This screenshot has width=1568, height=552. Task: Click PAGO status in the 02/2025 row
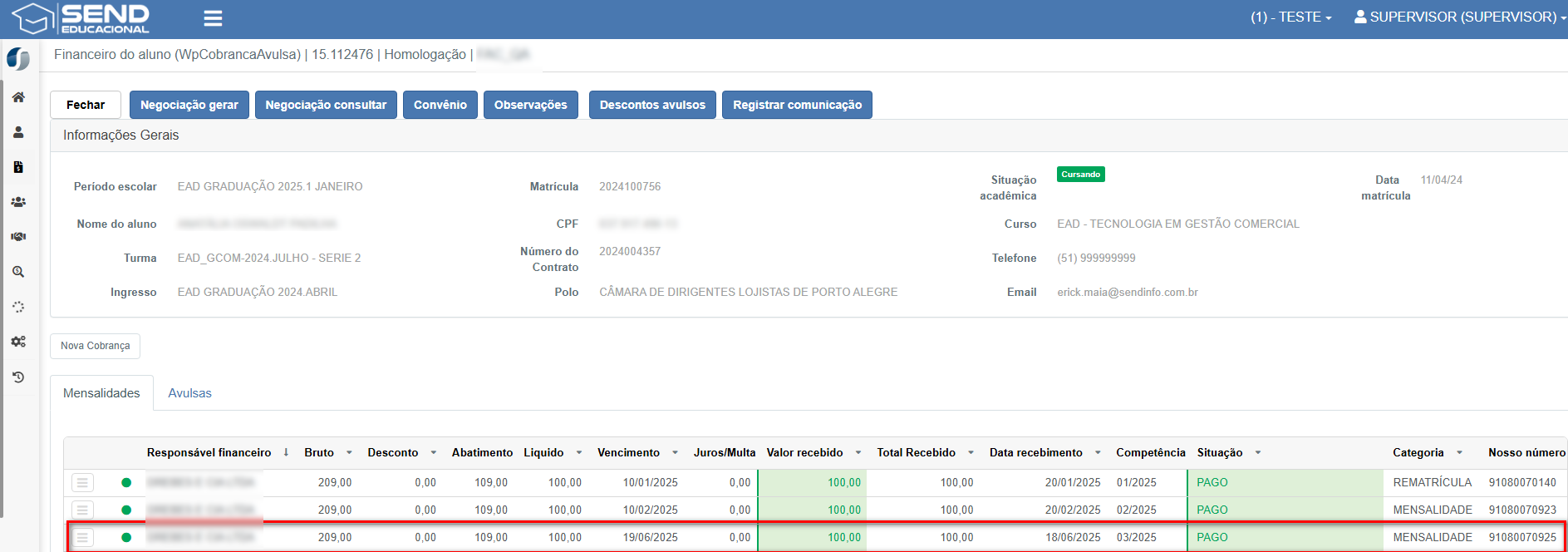click(1212, 510)
